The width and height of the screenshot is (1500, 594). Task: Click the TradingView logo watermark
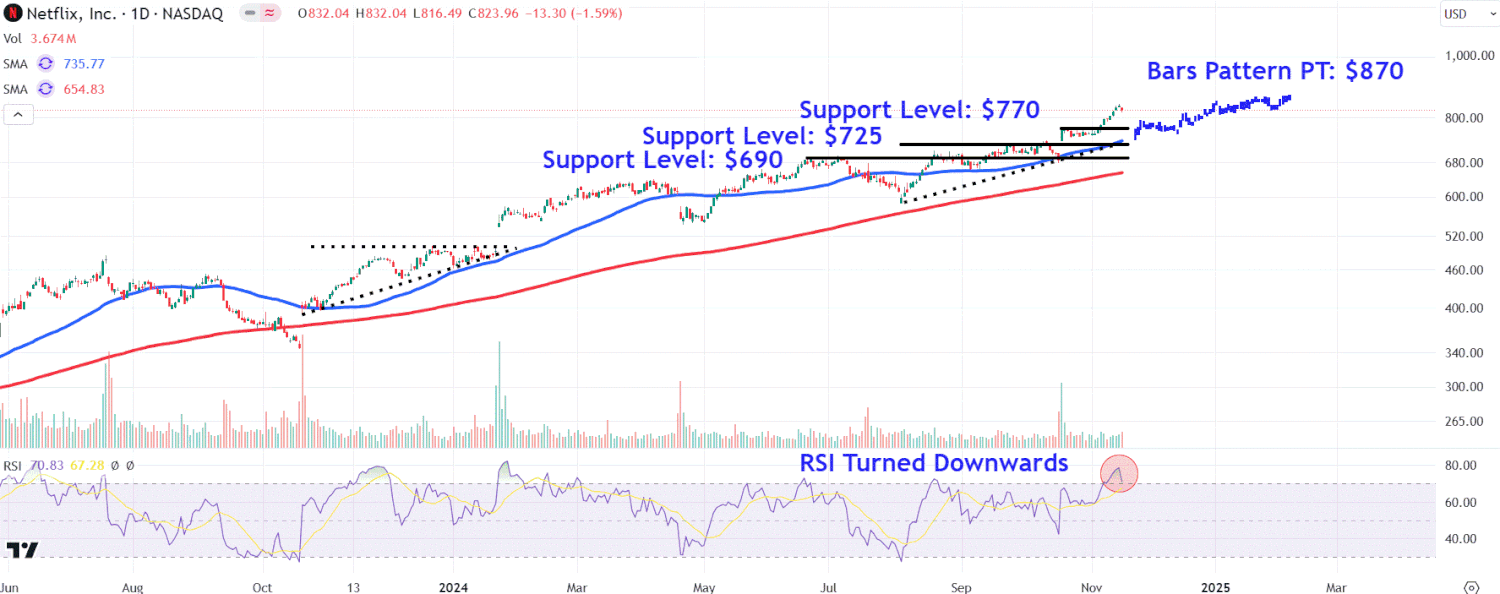click(x=22, y=548)
